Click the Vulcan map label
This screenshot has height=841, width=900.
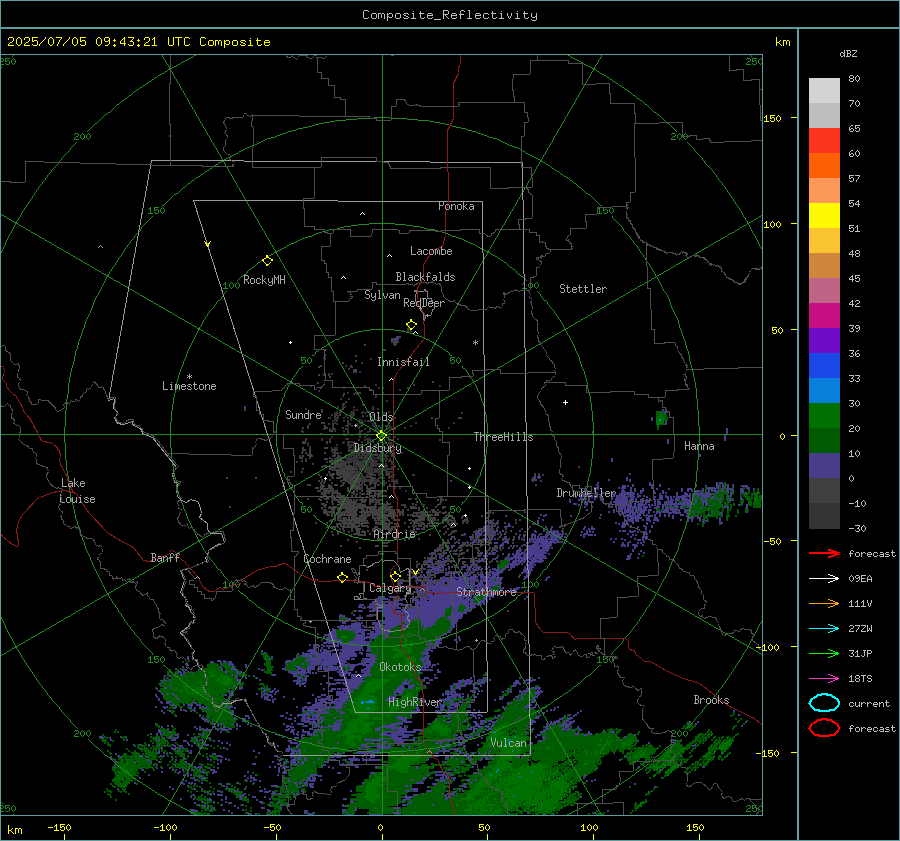pyautogui.click(x=508, y=743)
